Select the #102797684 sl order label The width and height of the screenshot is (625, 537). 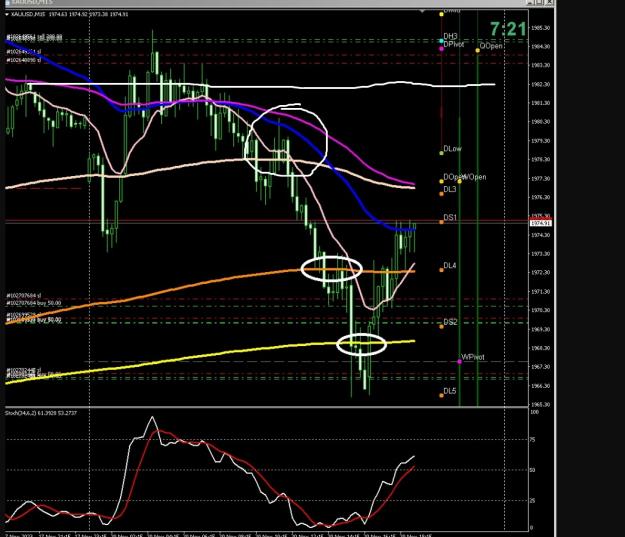[x=24, y=296]
